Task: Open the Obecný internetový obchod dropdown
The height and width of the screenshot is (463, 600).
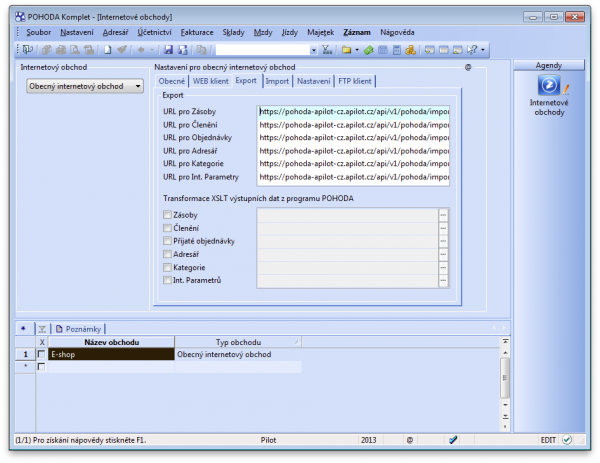Action: [85, 86]
